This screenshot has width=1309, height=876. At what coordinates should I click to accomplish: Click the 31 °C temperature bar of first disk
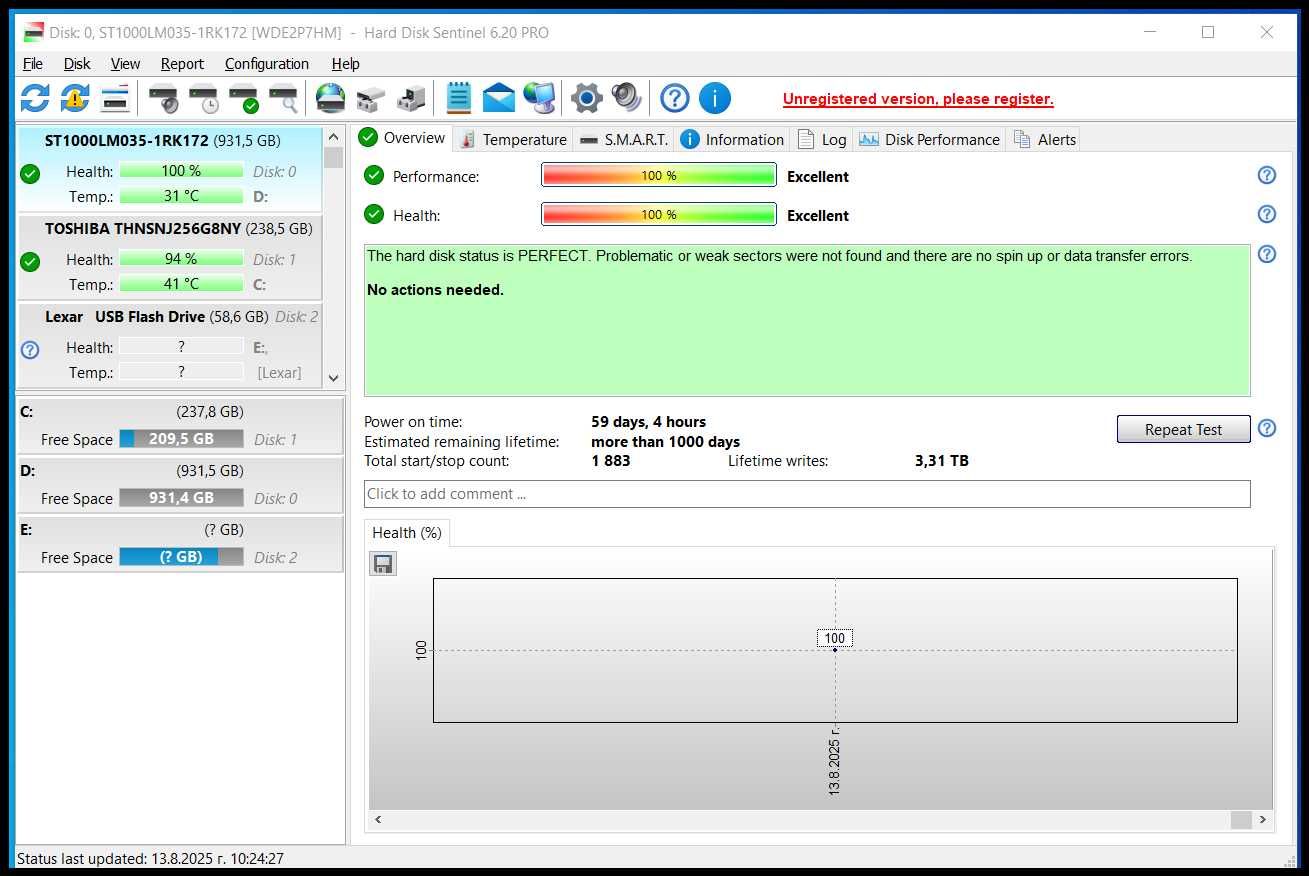181,196
